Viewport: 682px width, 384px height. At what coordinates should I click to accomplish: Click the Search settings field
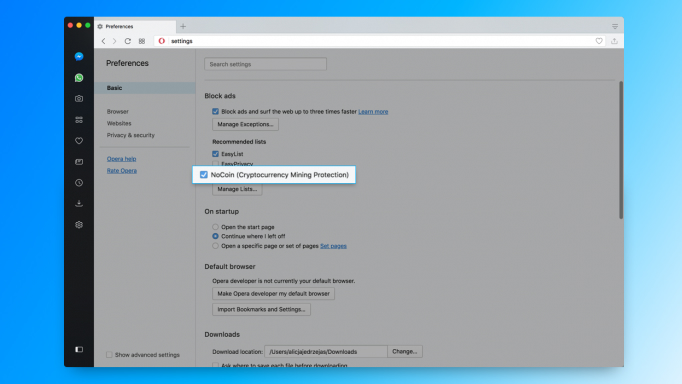point(265,64)
